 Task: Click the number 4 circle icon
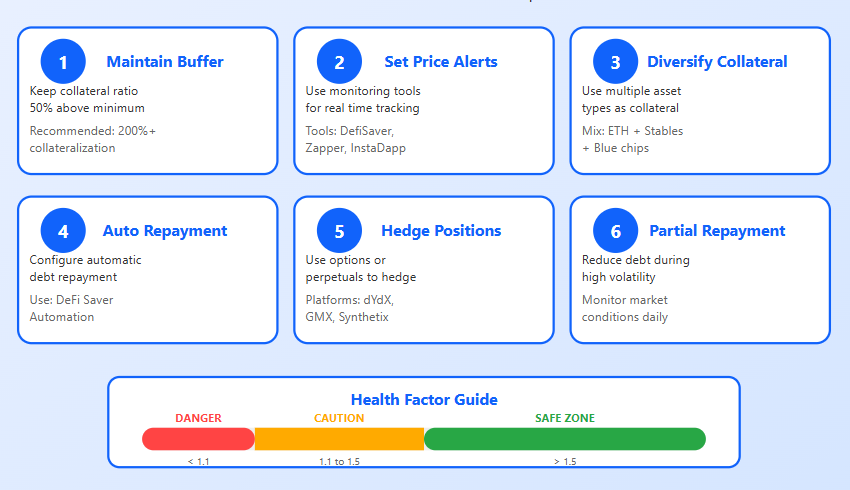[x=63, y=231]
